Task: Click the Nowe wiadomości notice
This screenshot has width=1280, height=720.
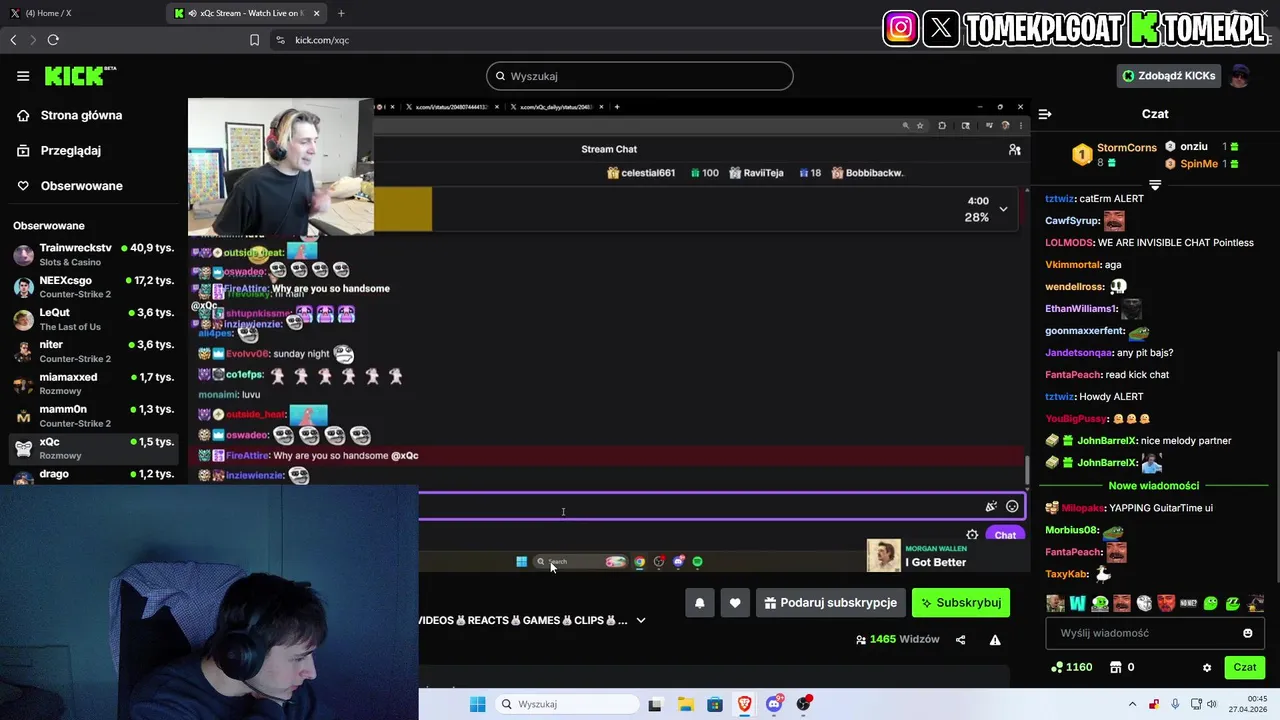Action: (1154, 486)
